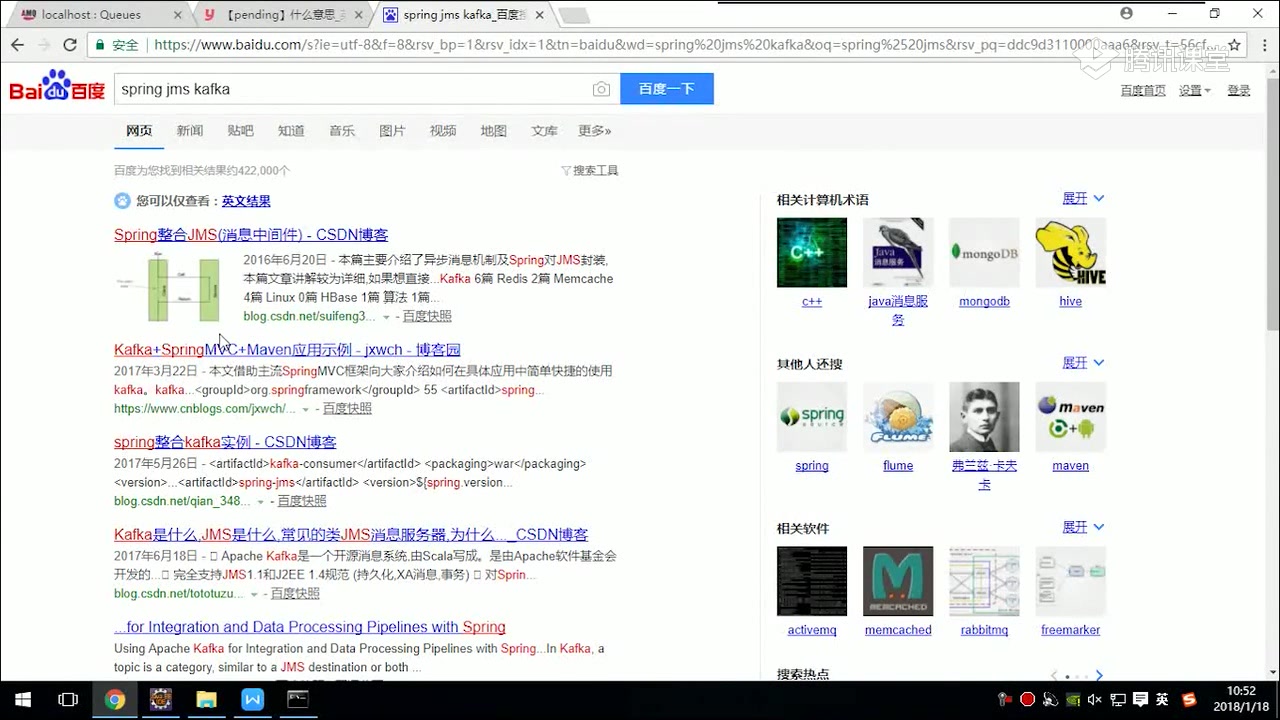Image resolution: width=1280 pixels, height=720 pixels.
Task: Expand the 更多» category menu
Action: 594,131
